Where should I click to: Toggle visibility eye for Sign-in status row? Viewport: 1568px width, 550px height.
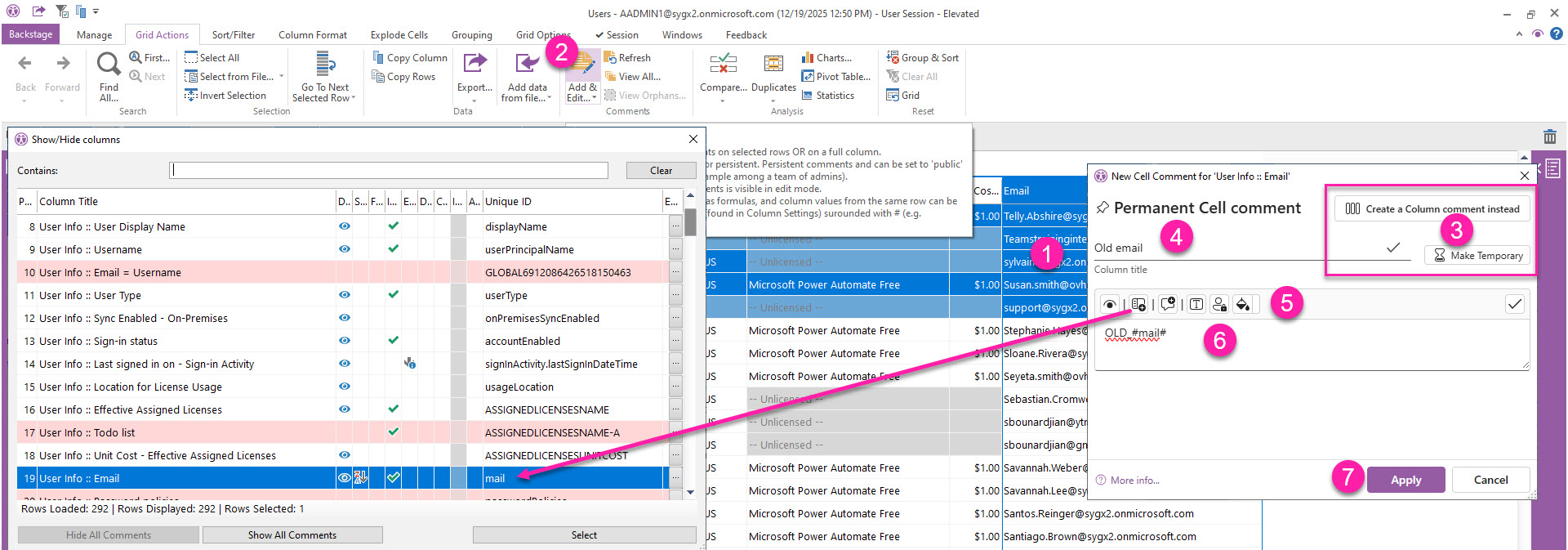point(345,341)
